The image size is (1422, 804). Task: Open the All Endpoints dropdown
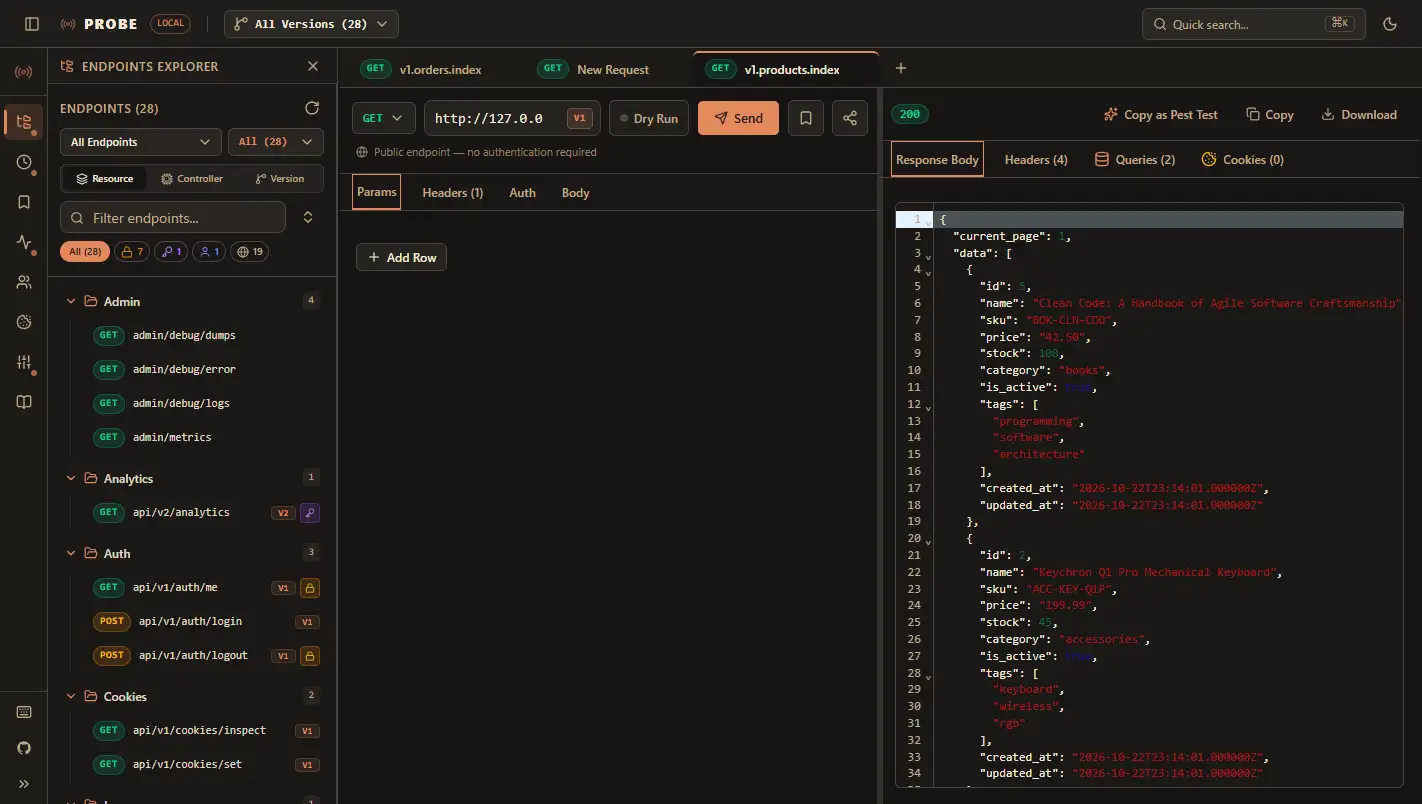(141, 142)
